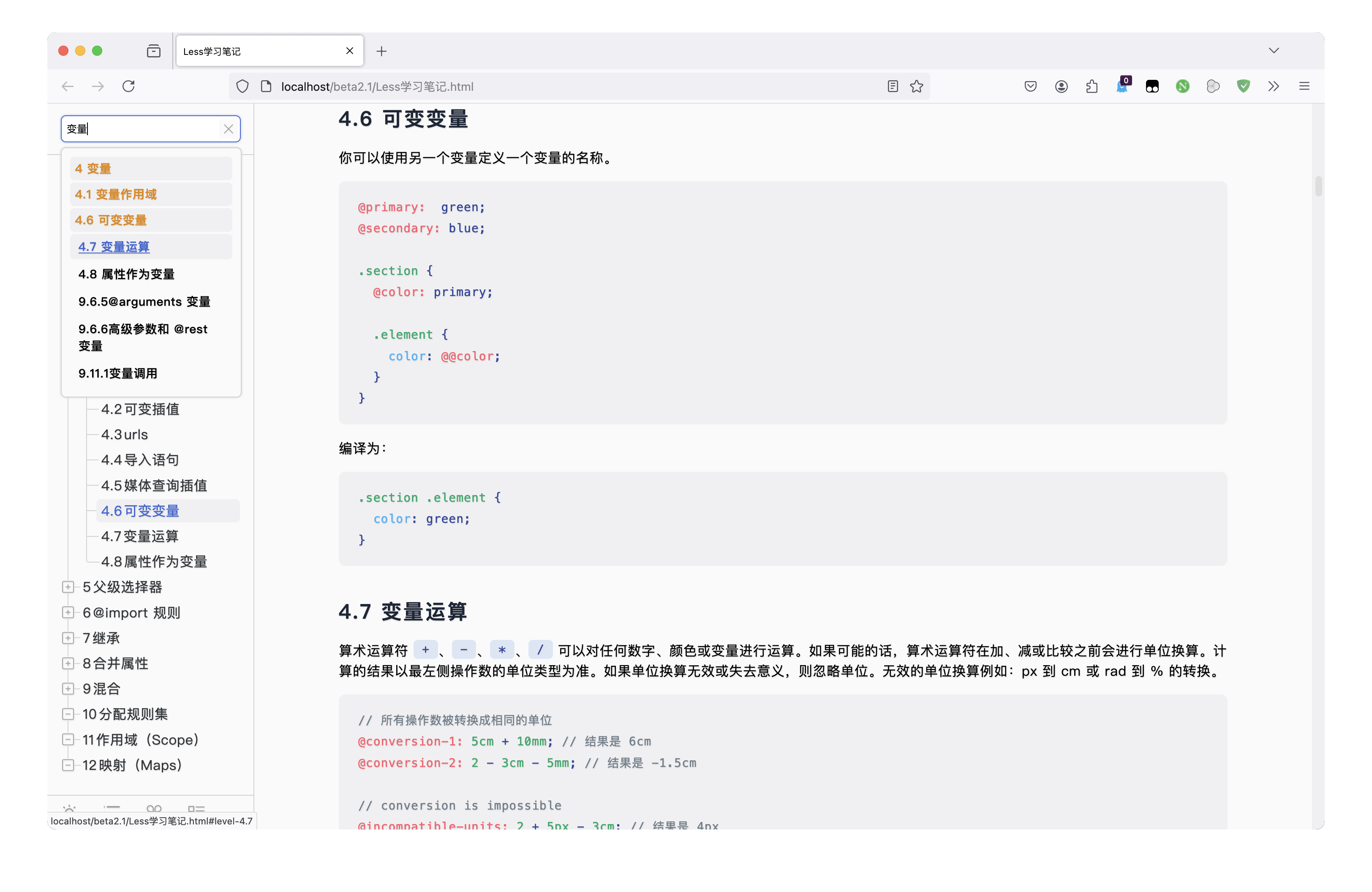Open the list all tabs dropdown
Image resolution: width=1372 pixels, height=892 pixels.
(x=1274, y=51)
